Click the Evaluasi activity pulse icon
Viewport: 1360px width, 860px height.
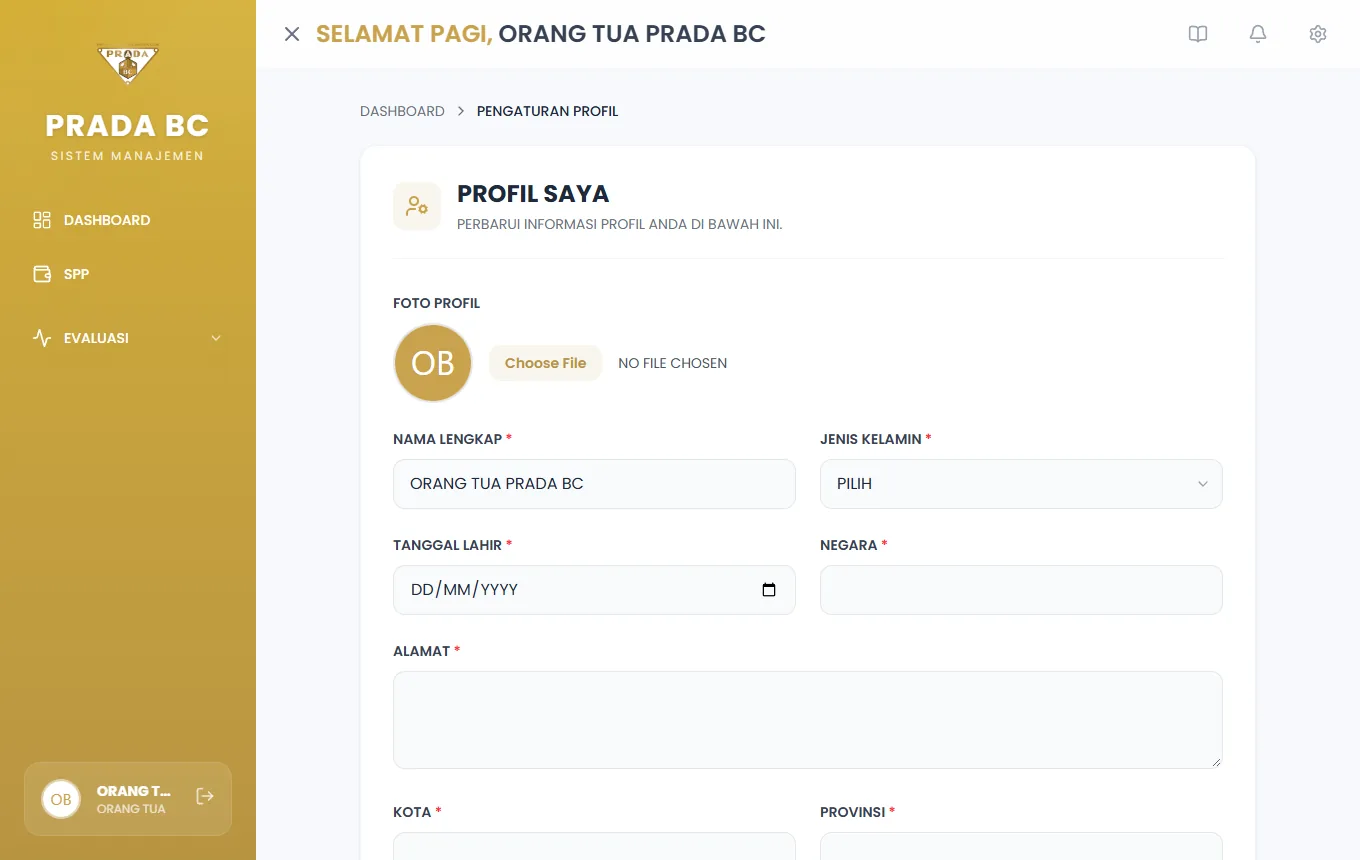click(x=42, y=338)
